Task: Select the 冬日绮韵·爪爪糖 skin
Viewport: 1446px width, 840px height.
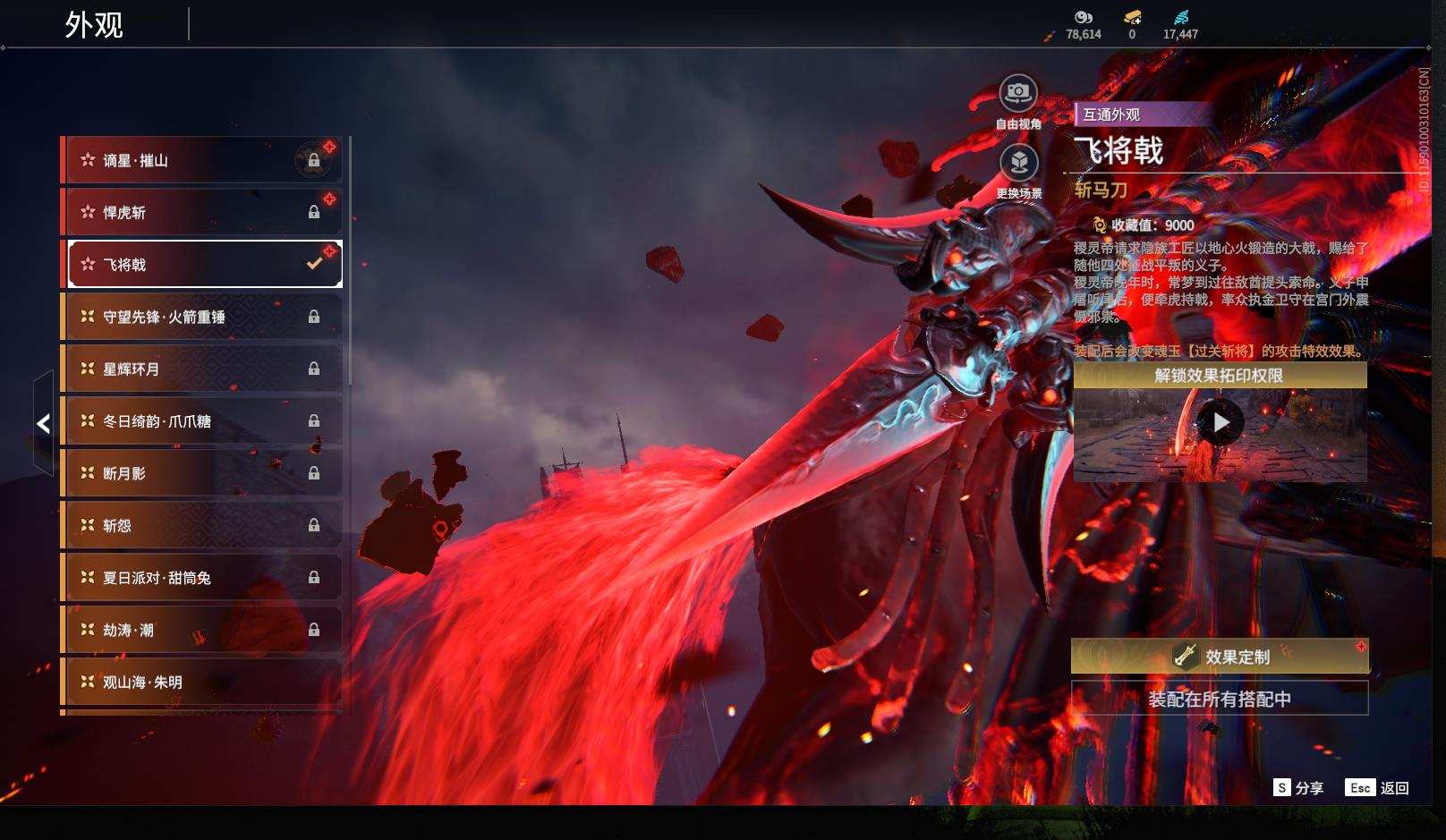Action: pyautogui.click(x=201, y=420)
